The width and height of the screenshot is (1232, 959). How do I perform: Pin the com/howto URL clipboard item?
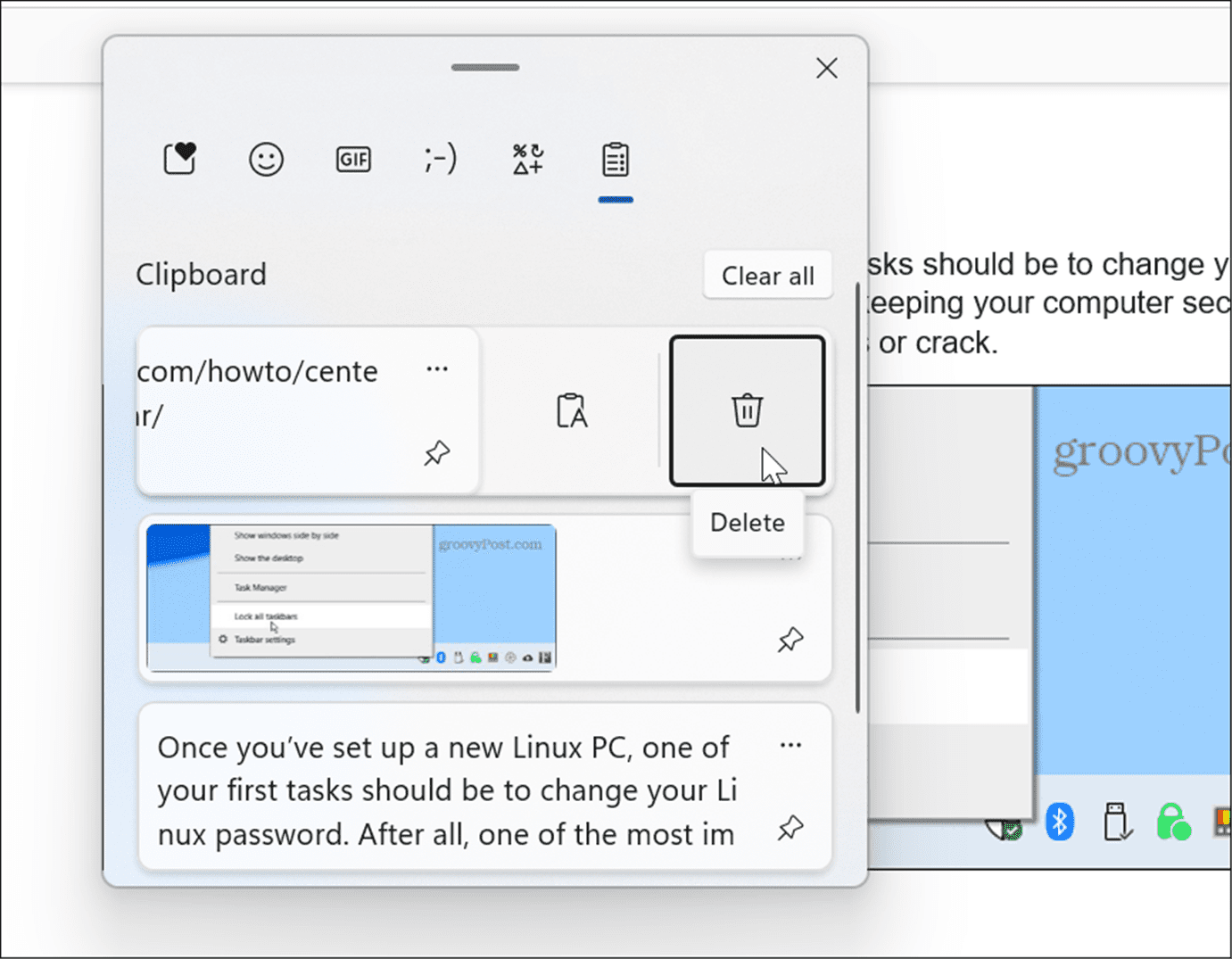(436, 453)
